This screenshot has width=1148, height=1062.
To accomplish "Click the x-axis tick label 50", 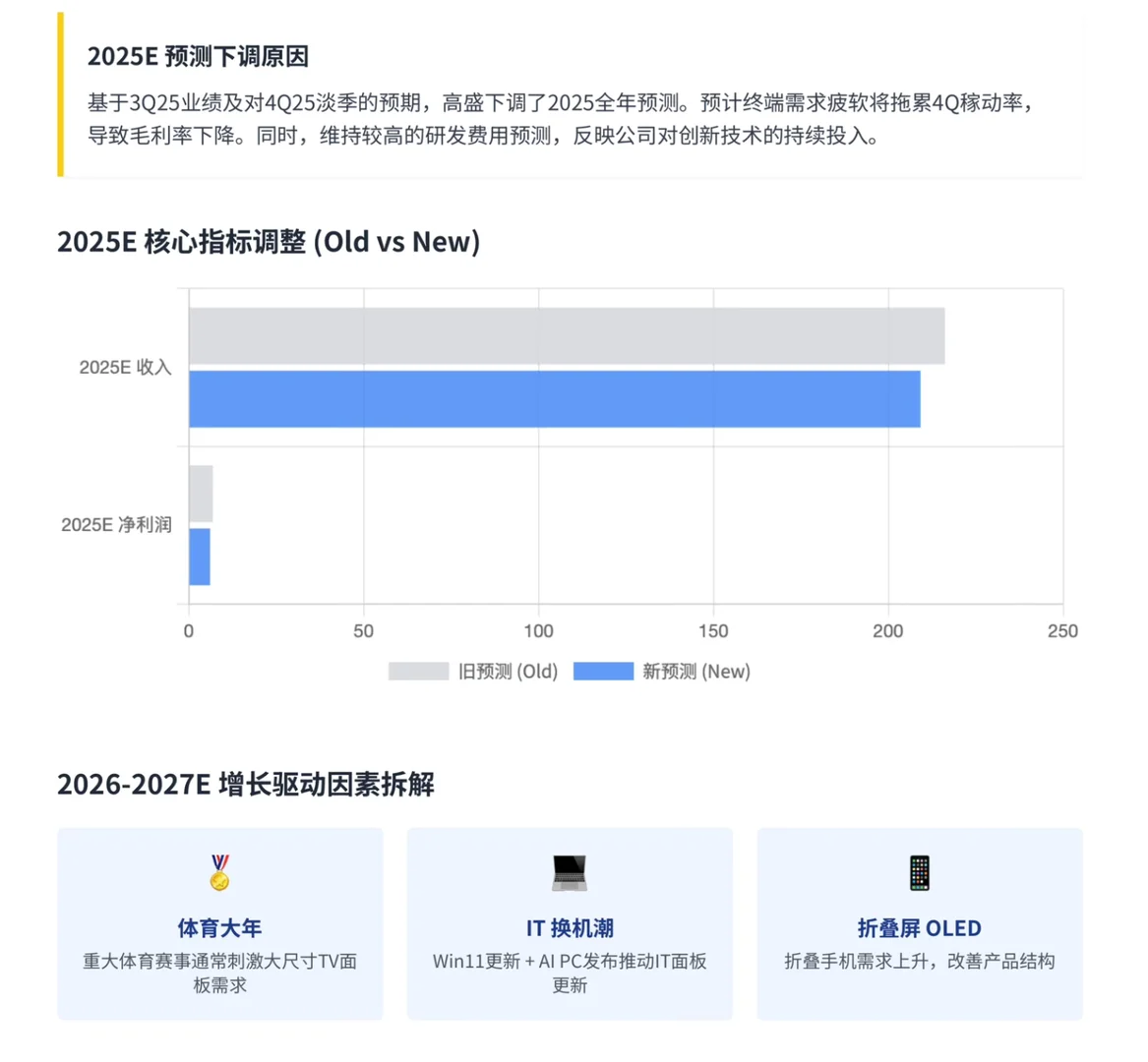I will click(364, 631).
